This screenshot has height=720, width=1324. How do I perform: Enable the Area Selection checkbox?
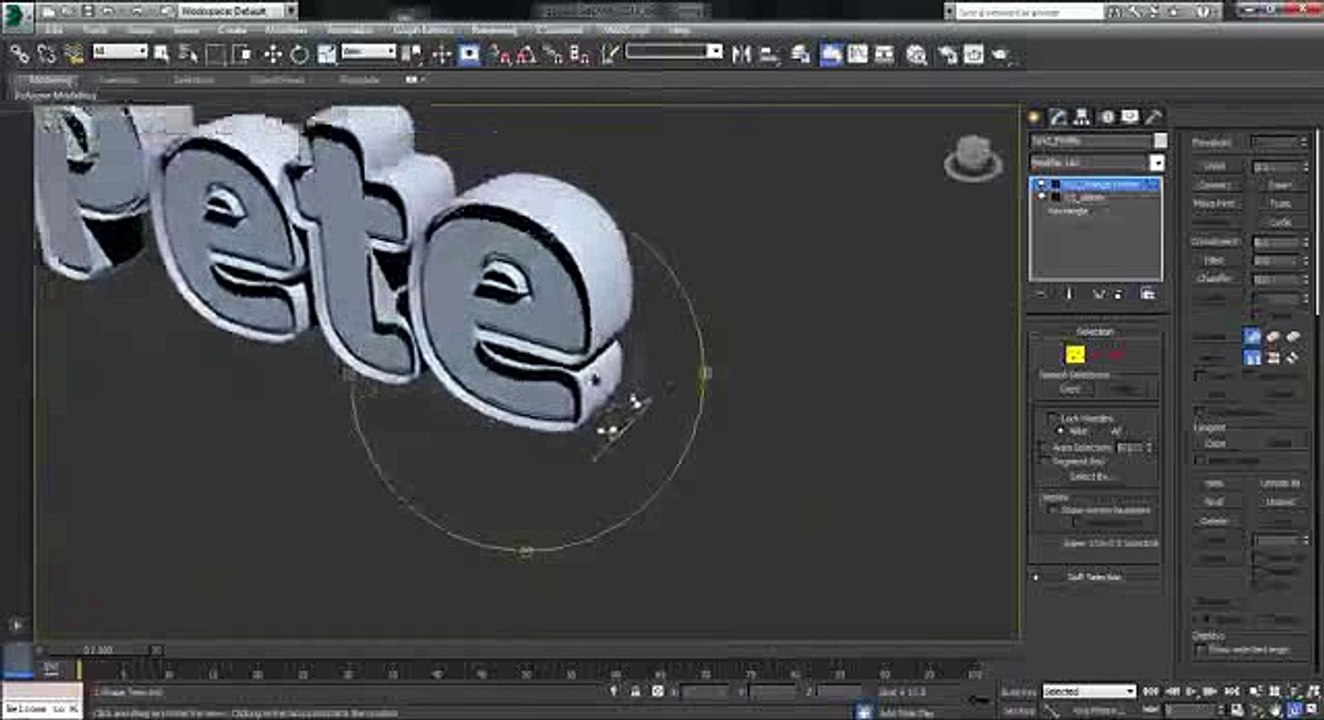[1044, 448]
